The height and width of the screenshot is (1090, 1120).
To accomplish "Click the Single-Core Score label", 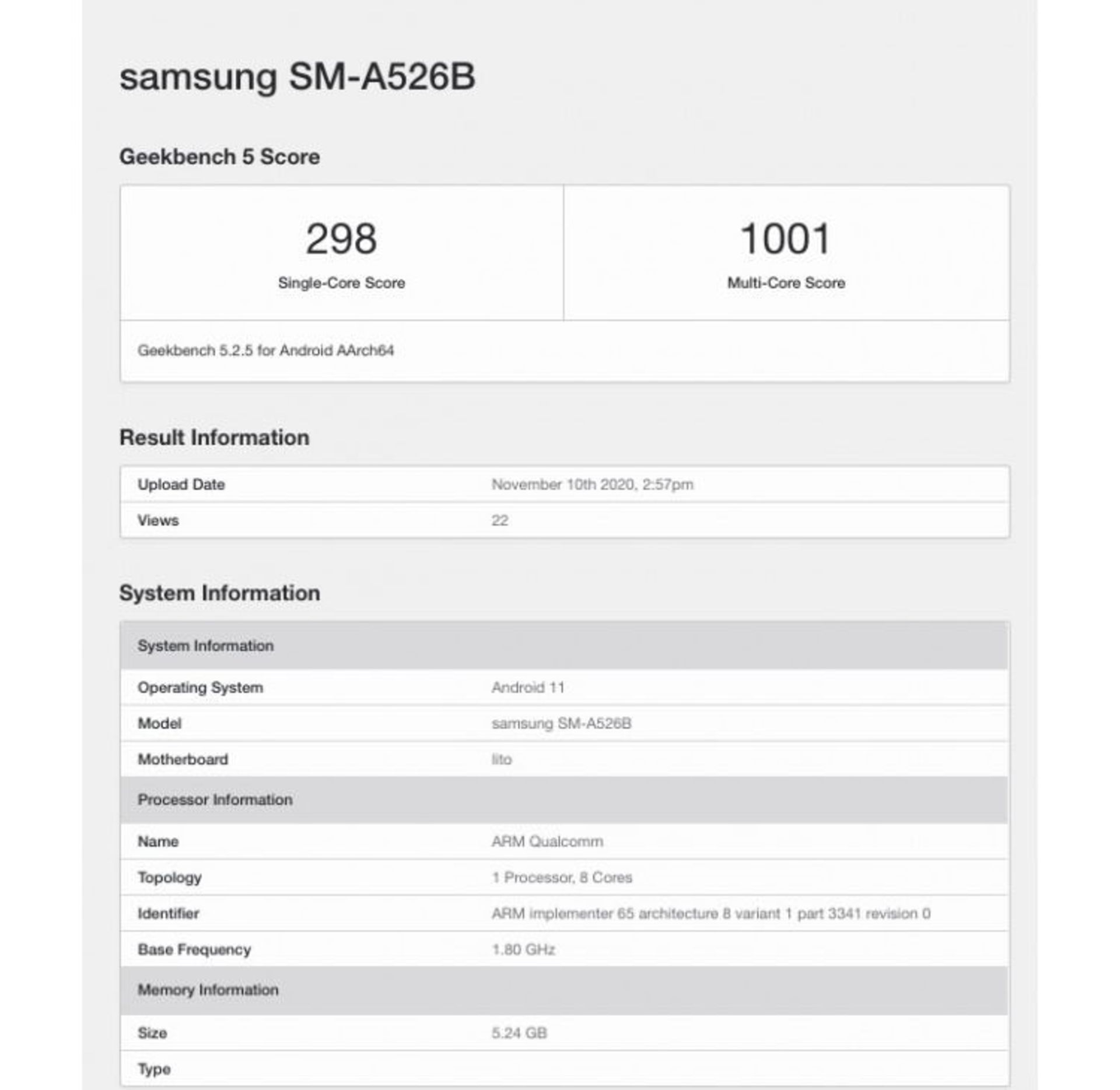I will (341, 283).
